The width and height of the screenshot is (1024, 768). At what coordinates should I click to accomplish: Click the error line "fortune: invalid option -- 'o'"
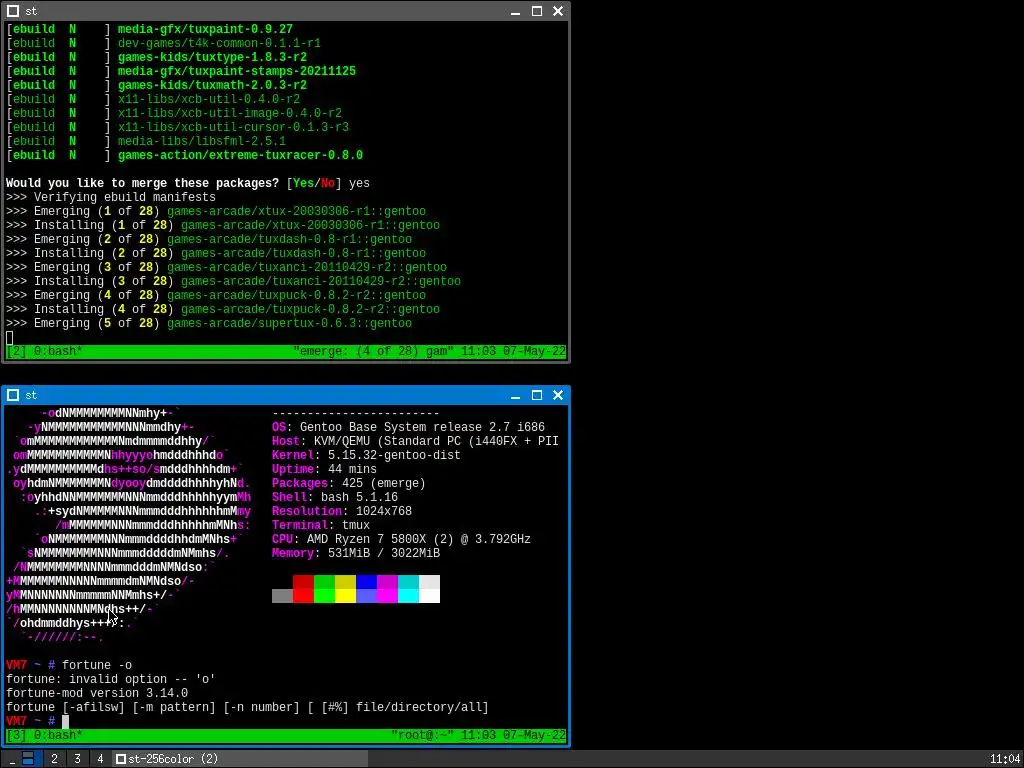pos(110,679)
